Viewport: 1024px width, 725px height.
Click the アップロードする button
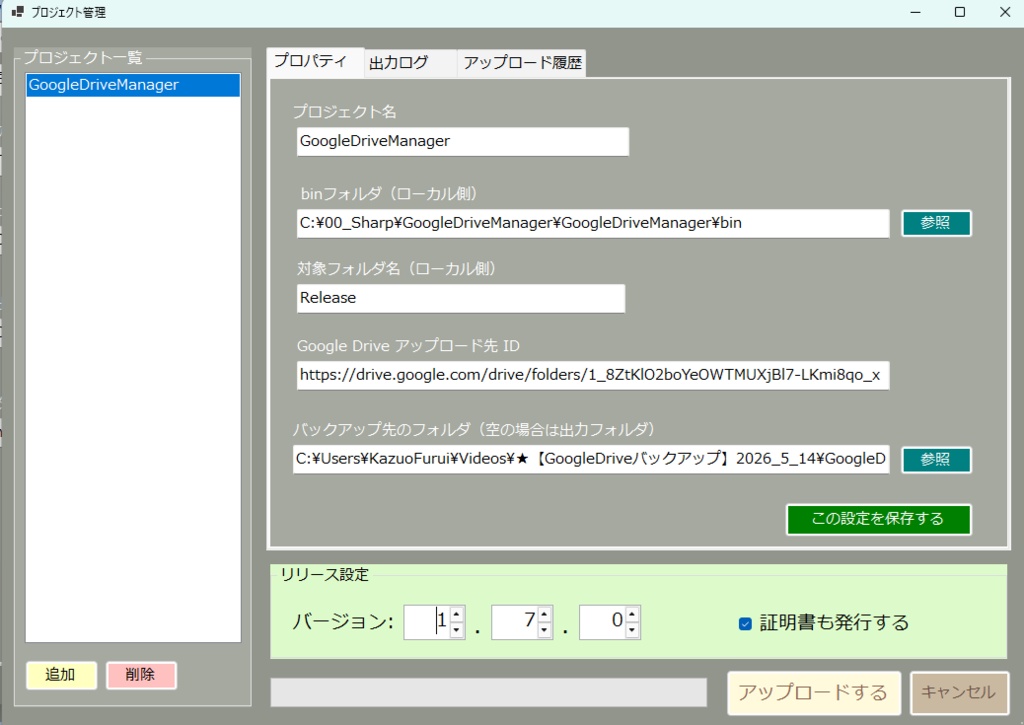814,693
